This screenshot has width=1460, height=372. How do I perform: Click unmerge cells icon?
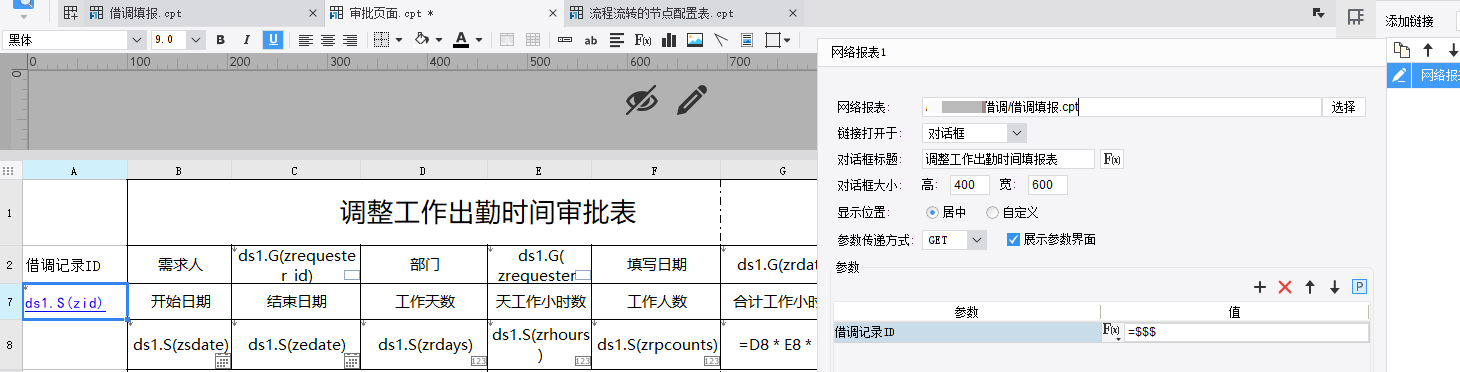(533, 40)
